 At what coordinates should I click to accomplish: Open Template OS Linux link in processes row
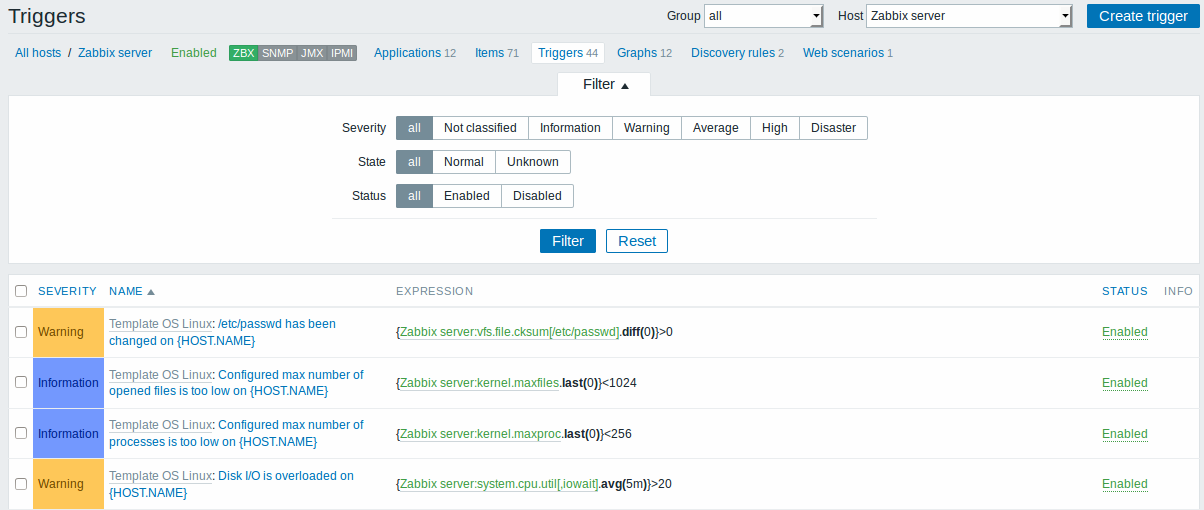(x=160, y=425)
